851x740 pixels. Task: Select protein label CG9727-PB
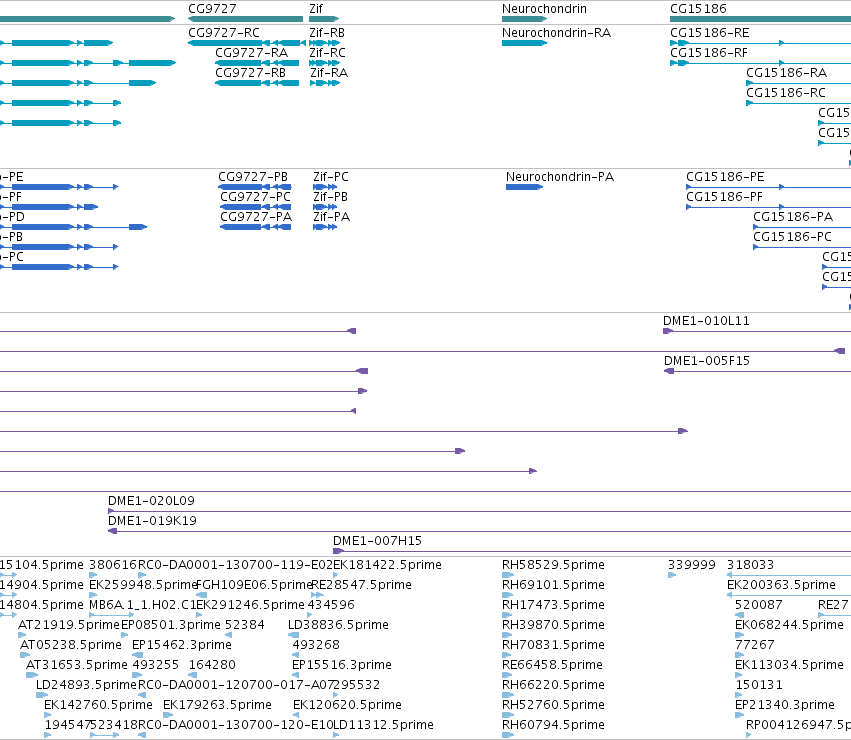(x=253, y=177)
